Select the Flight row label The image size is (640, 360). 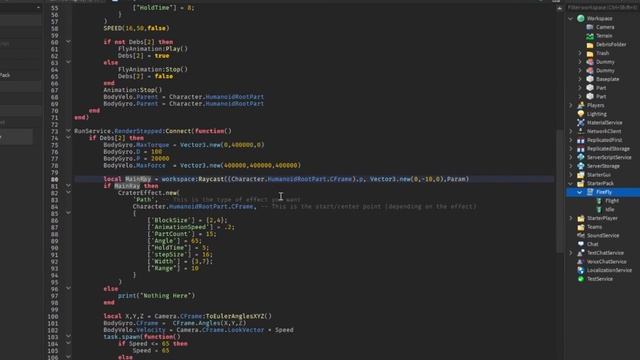click(x=612, y=201)
